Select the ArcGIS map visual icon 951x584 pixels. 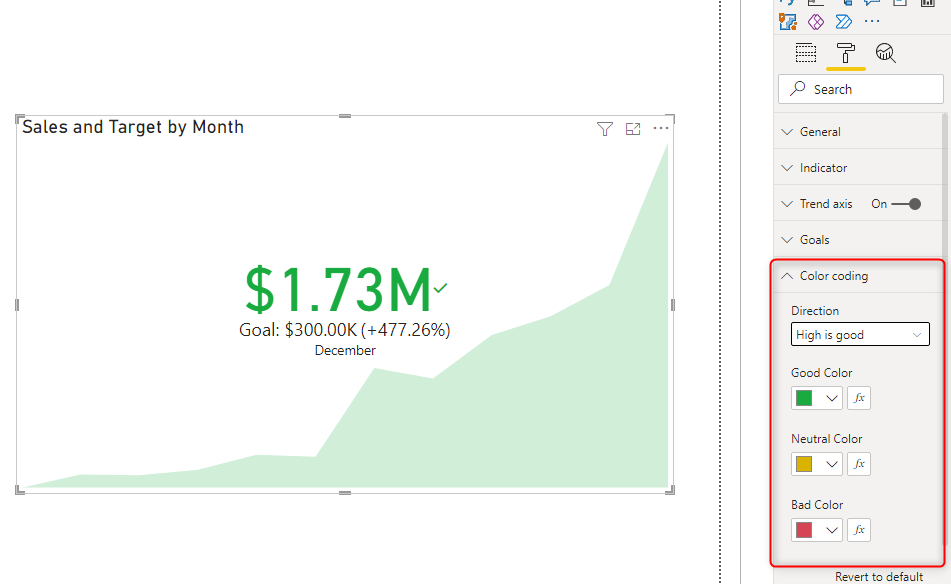click(788, 21)
